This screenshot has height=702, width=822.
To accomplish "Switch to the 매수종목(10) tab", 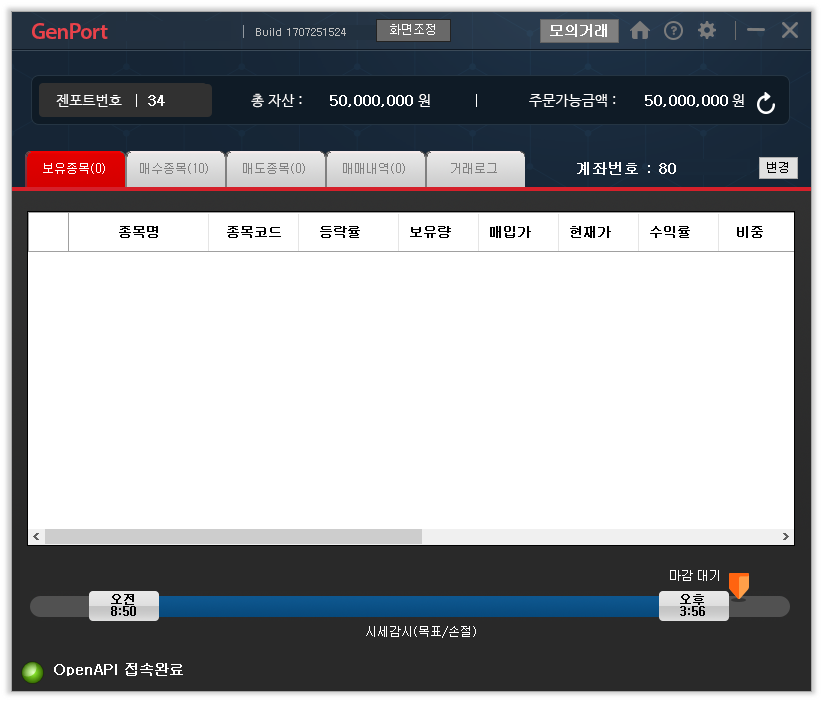I will pos(174,169).
